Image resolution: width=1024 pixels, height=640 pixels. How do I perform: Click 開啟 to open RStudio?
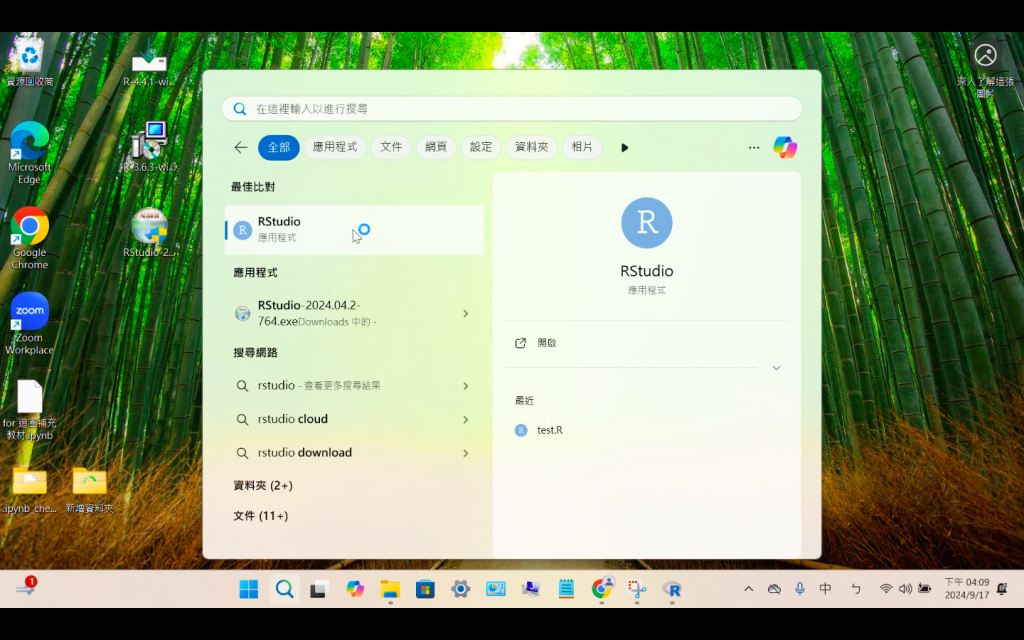[x=547, y=343]
